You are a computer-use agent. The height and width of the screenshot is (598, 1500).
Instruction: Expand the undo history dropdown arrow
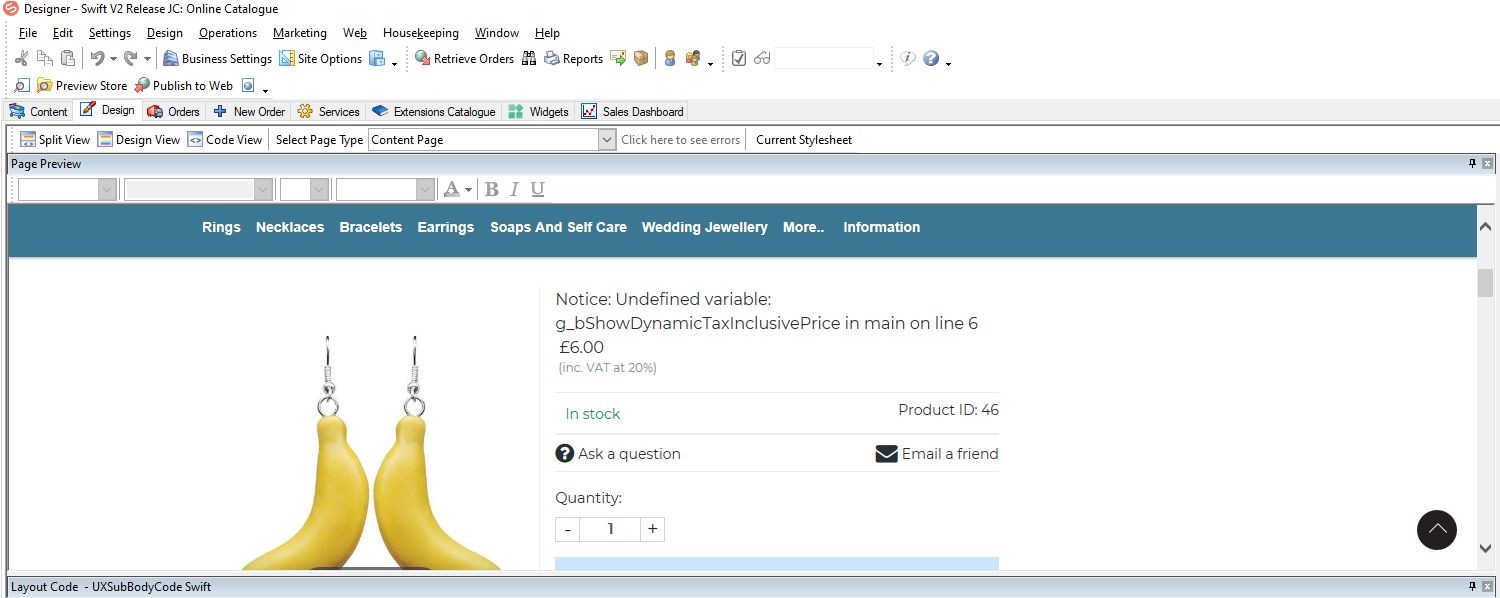pyautogui.click(x=113, y=60)
